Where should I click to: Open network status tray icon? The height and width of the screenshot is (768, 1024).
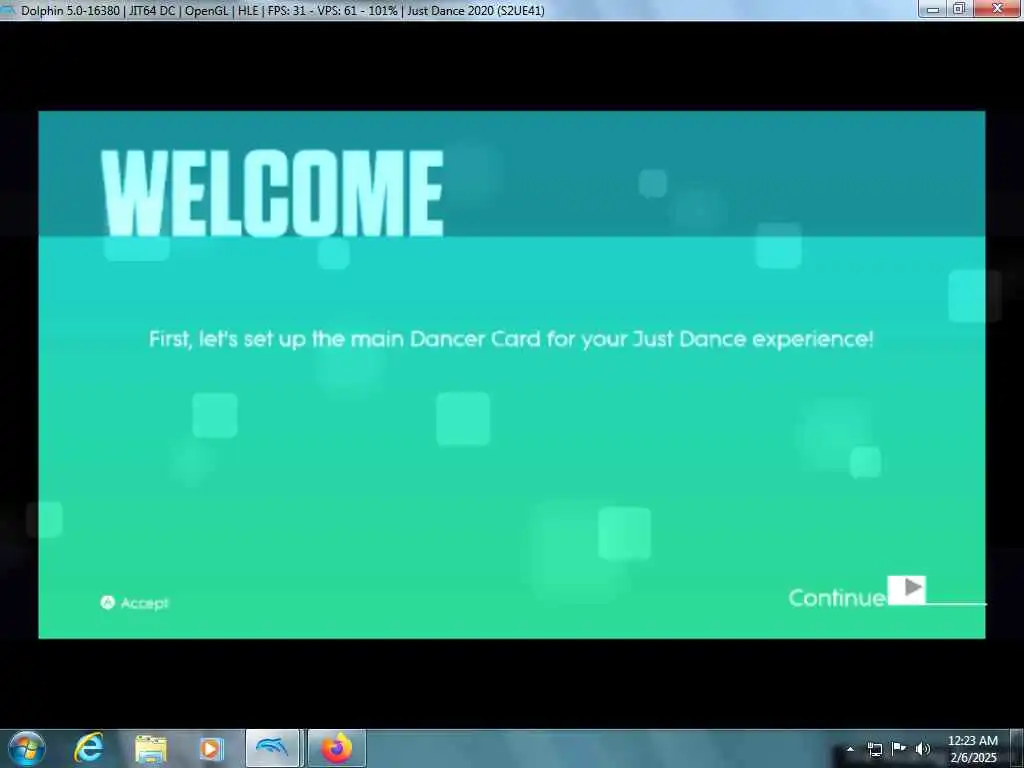(874, 749)
